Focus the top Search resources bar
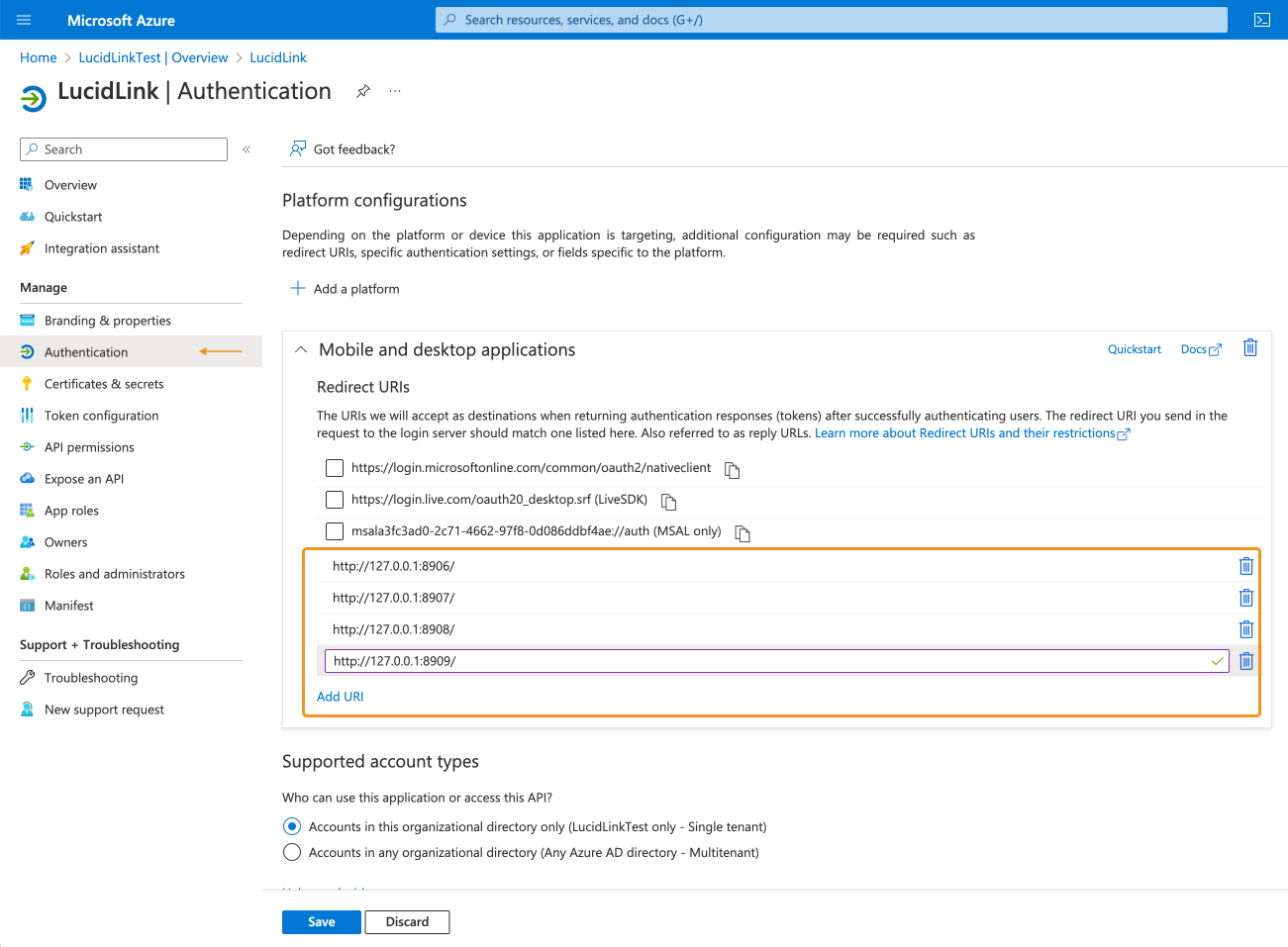Image resolution: width=1288 pixels, height=947 pixels. tap(832, 20)
